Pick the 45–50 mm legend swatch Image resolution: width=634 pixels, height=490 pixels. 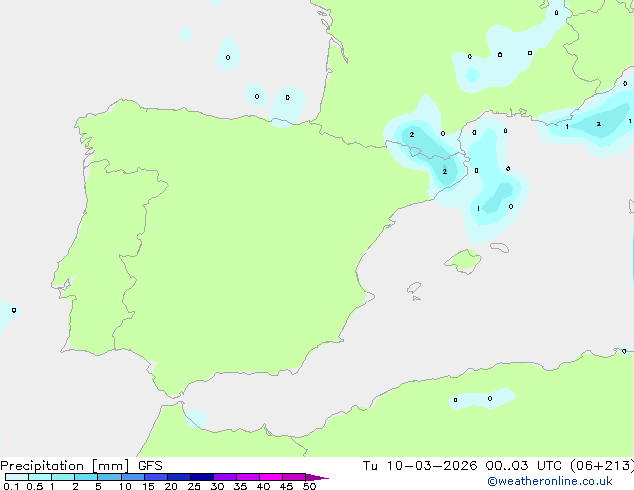tap(294, 477)
